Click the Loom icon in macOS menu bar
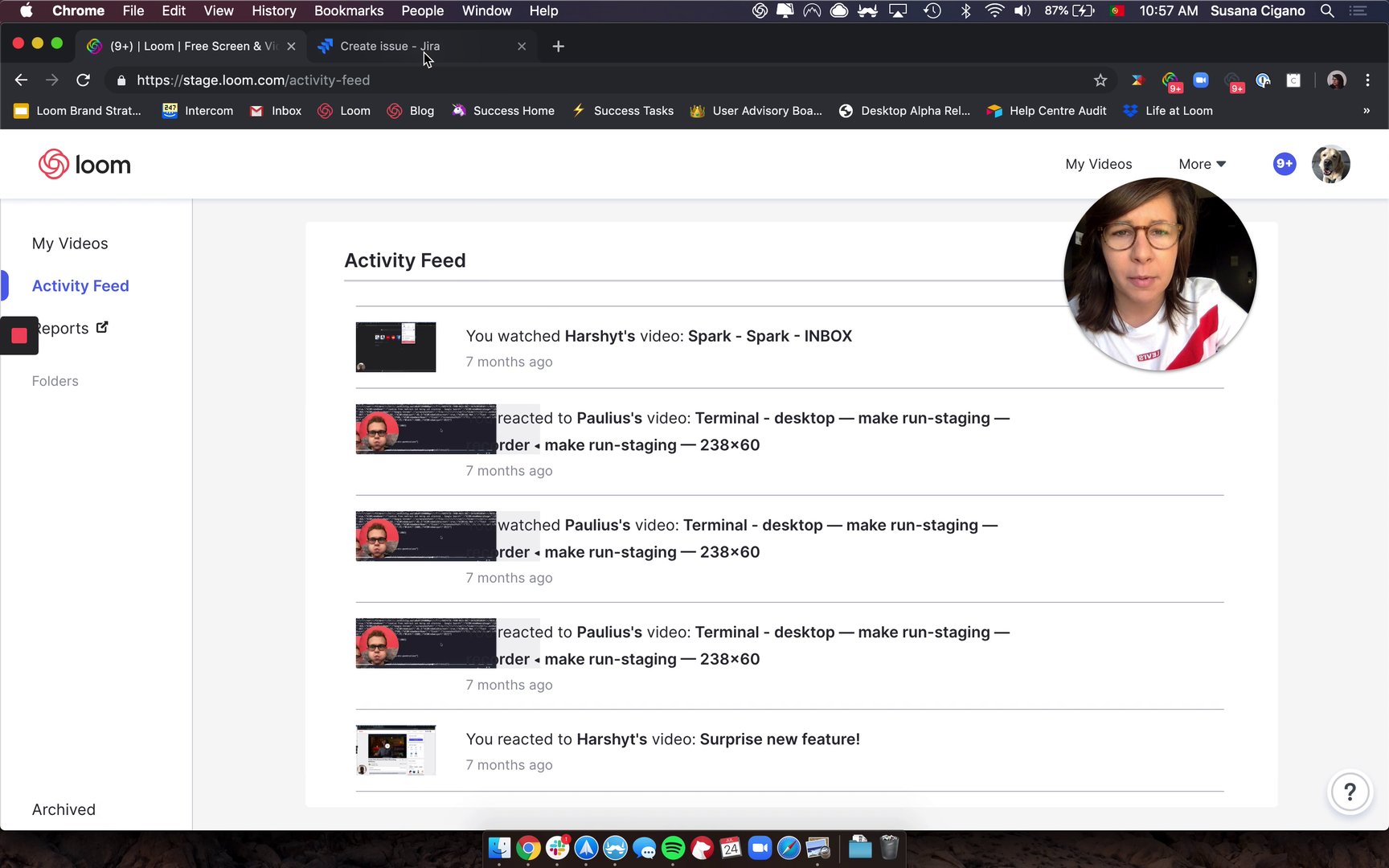The height and width of the screenshot is (868, 1389). [x=760, y=11]
